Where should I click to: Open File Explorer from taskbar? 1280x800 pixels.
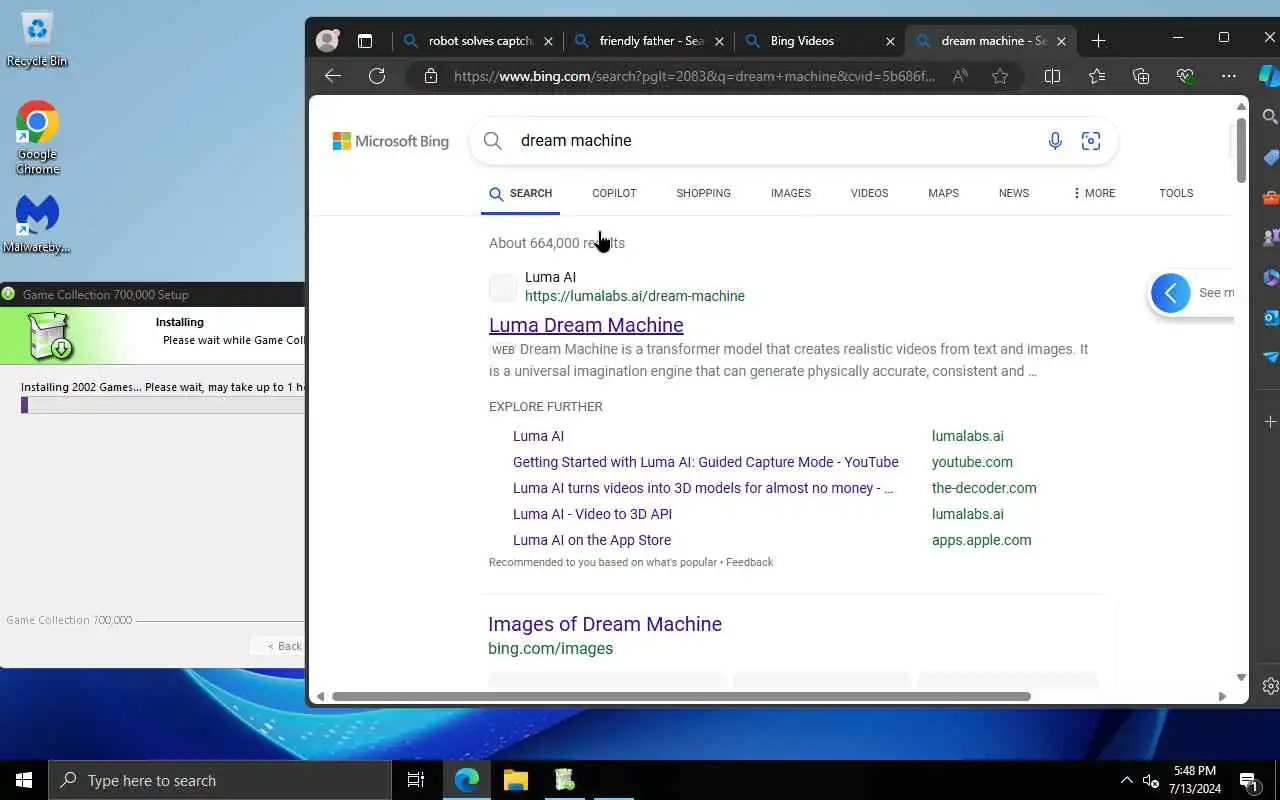[515, 780]
